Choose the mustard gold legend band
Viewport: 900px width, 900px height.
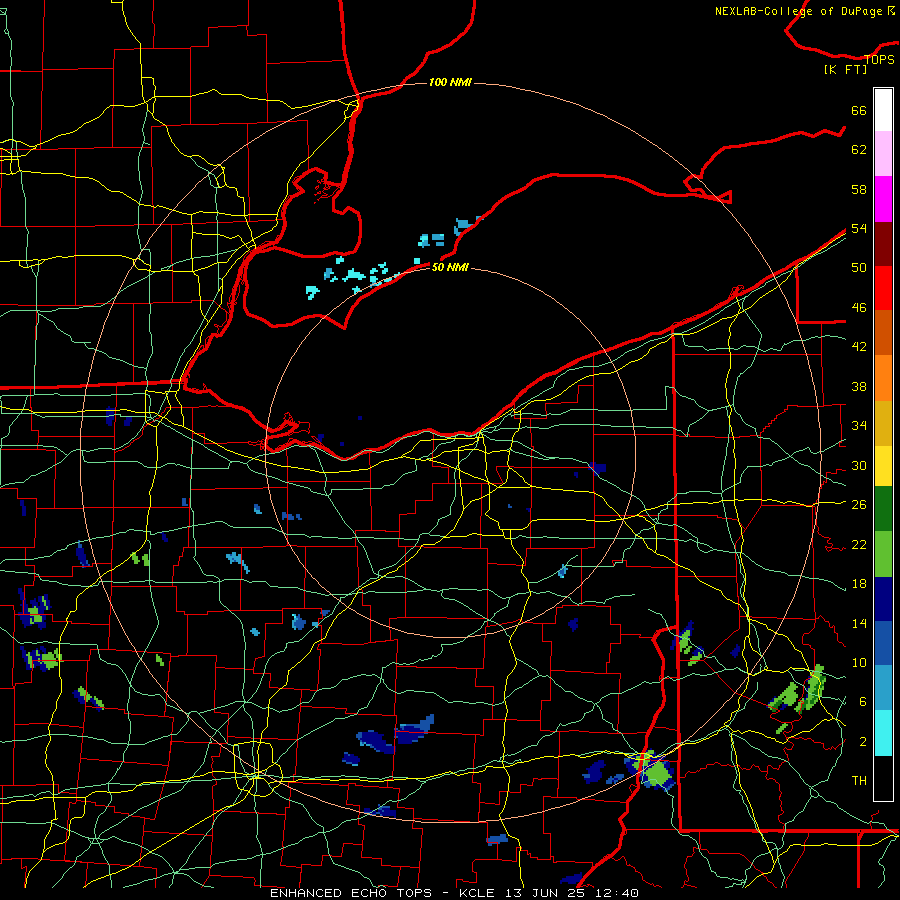click(x=883, y=423)
